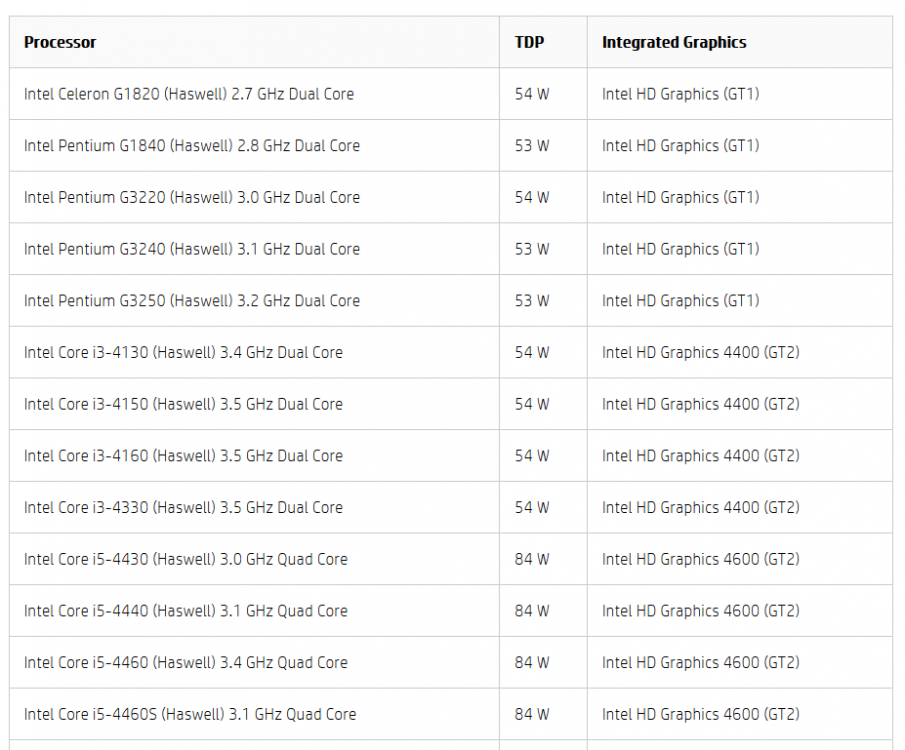905x750 pixels.
Task: Click the Processor column header
Action: pos(60,42)
